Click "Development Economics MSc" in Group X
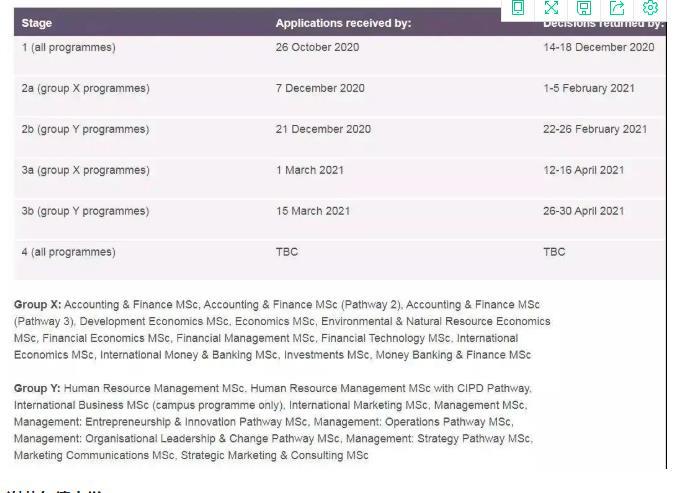This screenshot has width=676, height=493. (154, 321)
